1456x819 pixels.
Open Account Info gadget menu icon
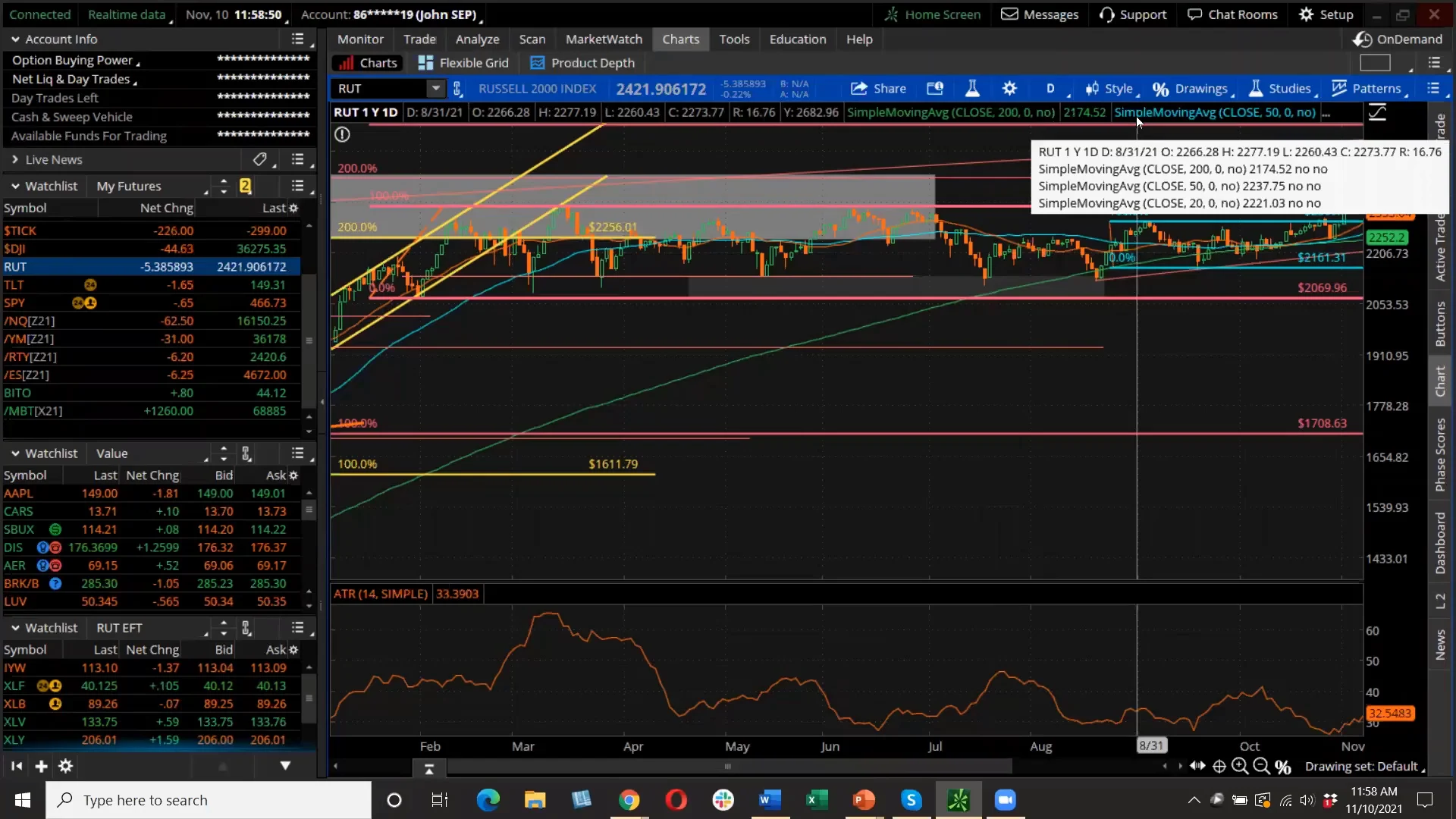298,39
